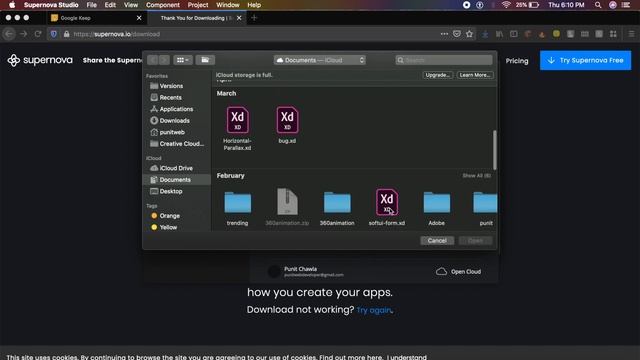Open Downloads in the sidebar
The height and width of the screenshot is (360, 640).
click(x=176, y=120)
